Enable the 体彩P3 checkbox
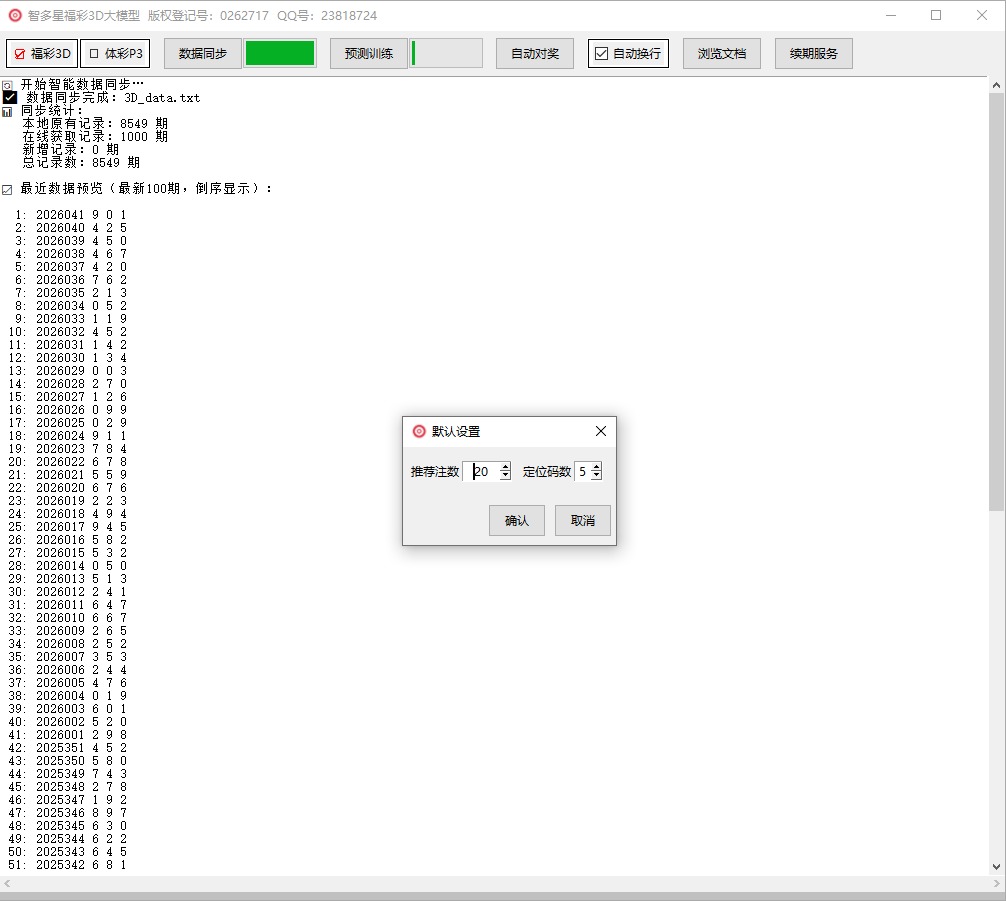Viewport: 1006px width, 901px height. point(115,54)
